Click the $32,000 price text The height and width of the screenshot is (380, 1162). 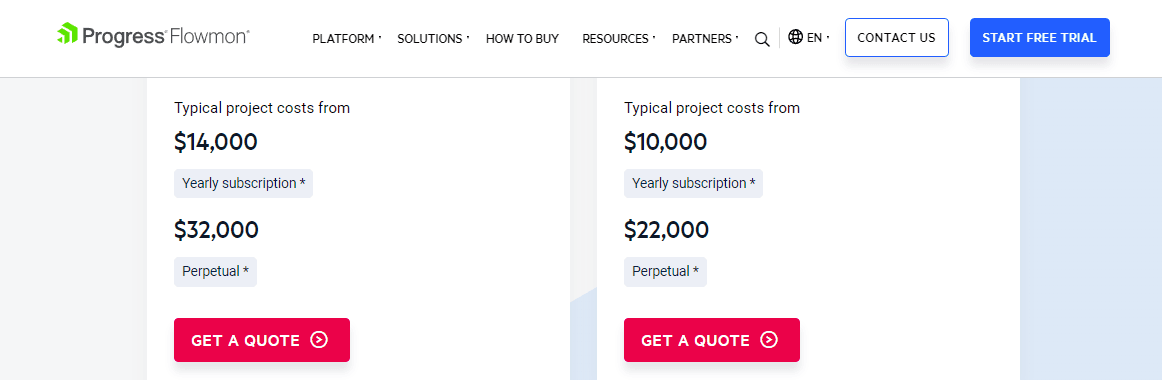(x=216, y=230)
